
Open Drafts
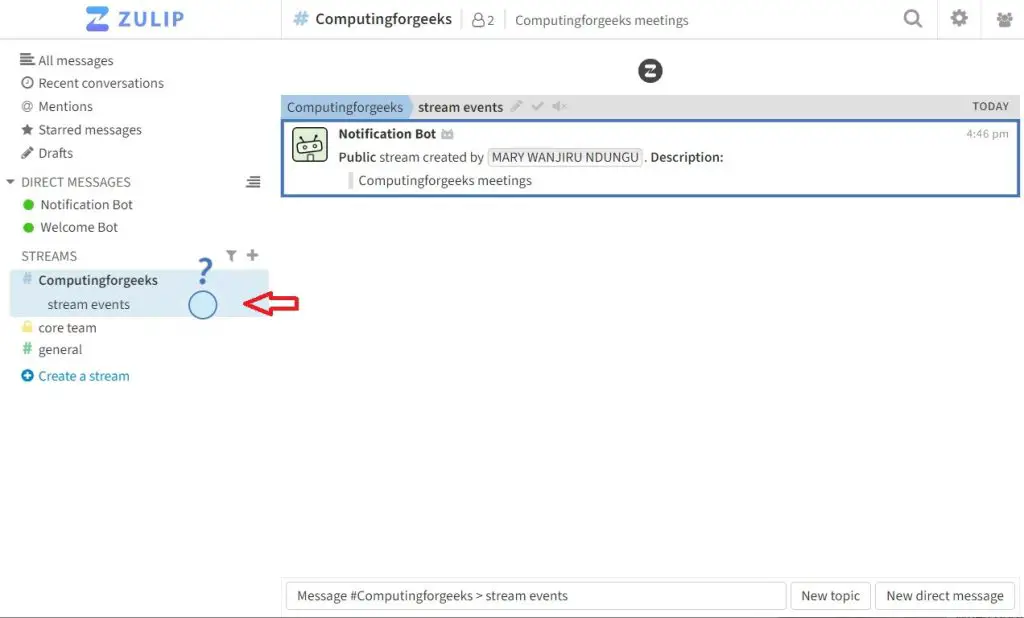coord(56,153)
